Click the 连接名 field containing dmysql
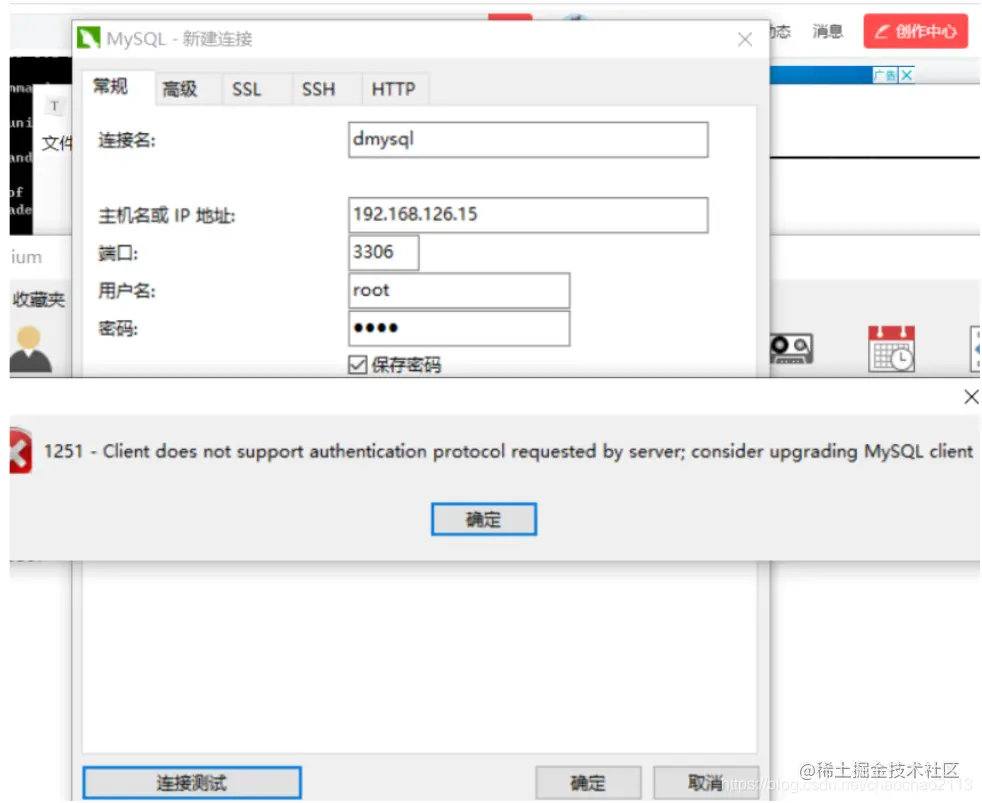The width and height of the screenshot is (982, 803). (x=528, y=140)
